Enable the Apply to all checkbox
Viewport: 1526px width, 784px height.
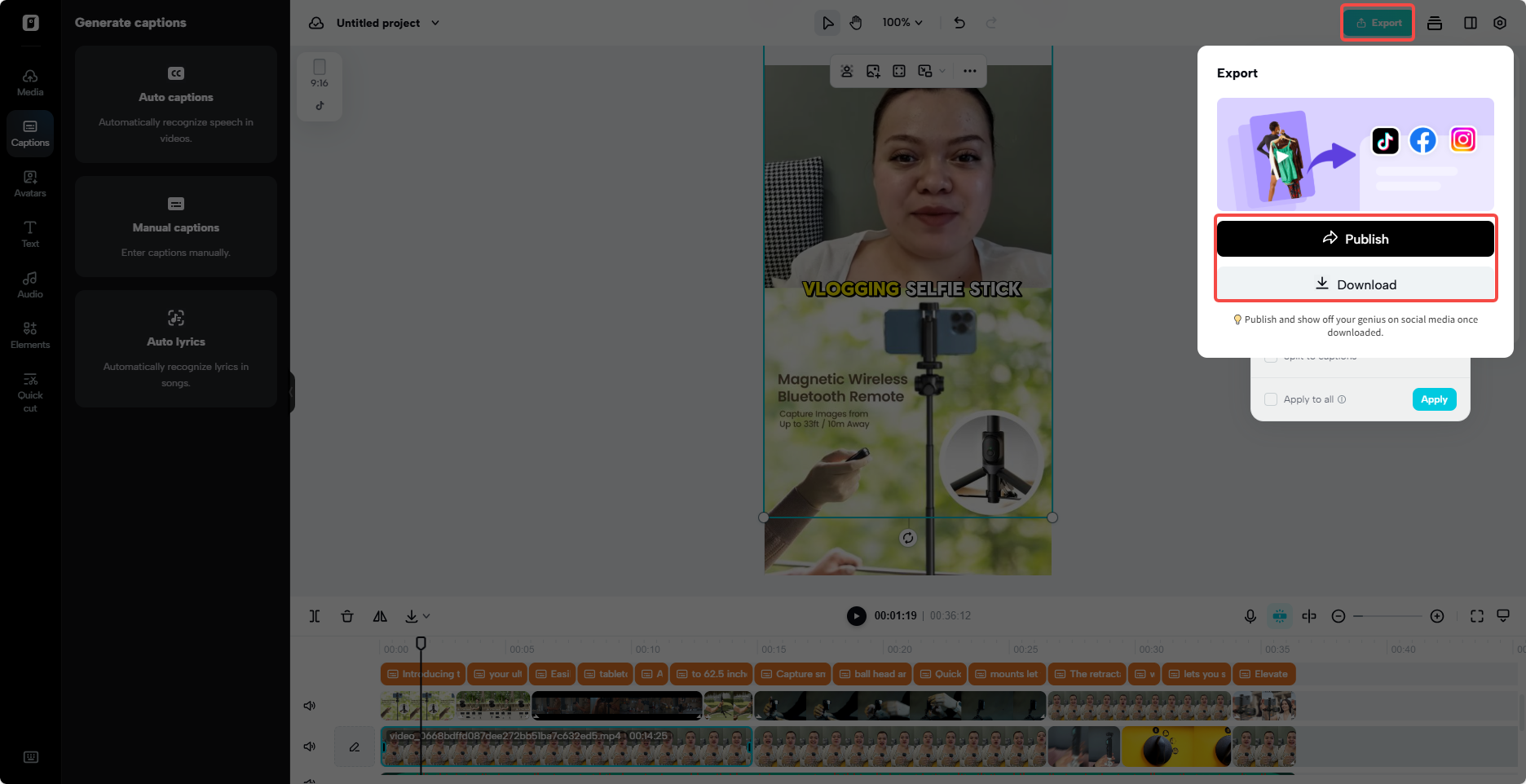click(1270, 399)
